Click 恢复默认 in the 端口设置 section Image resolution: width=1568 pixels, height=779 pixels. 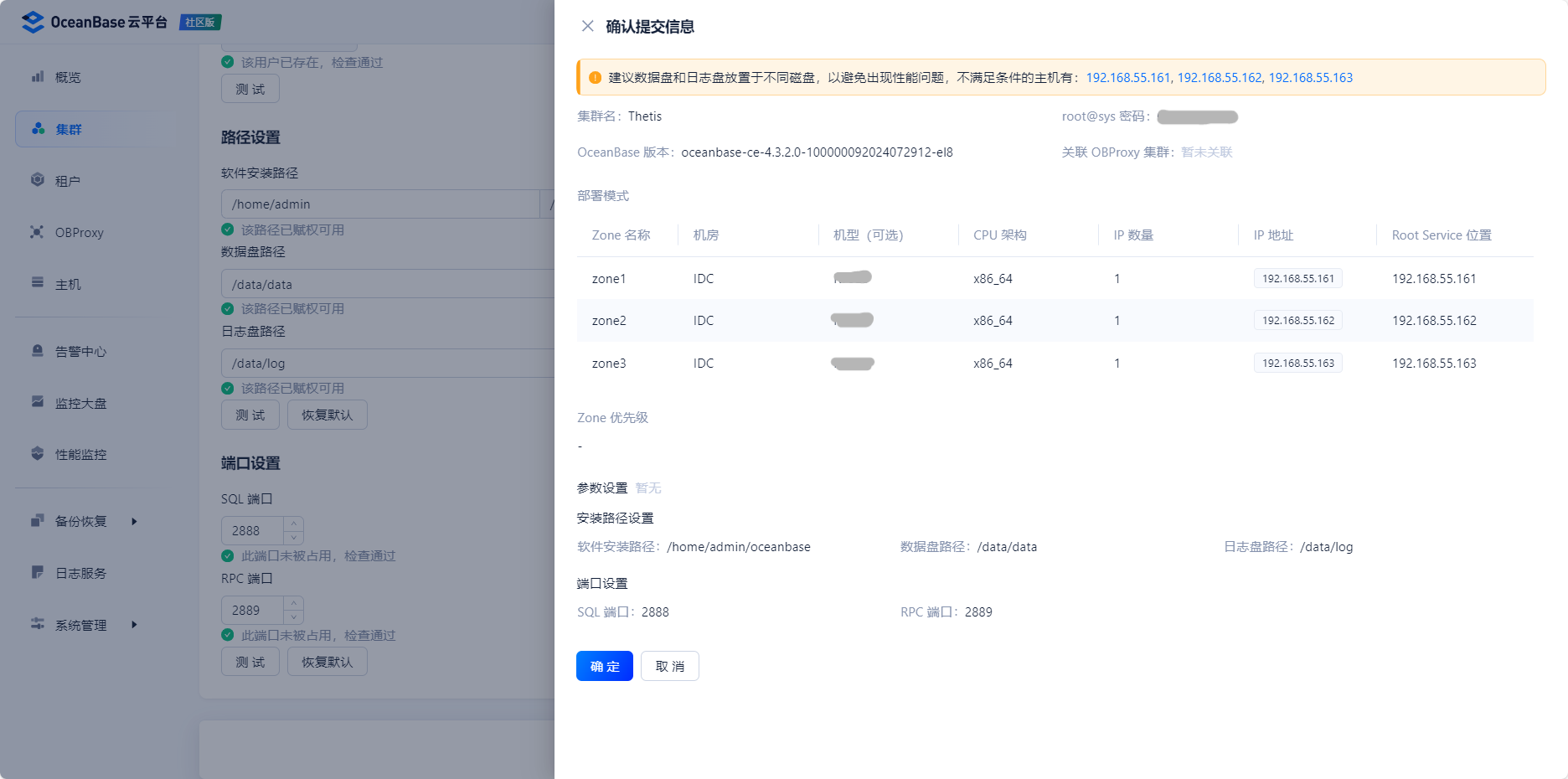coord(328,662)
